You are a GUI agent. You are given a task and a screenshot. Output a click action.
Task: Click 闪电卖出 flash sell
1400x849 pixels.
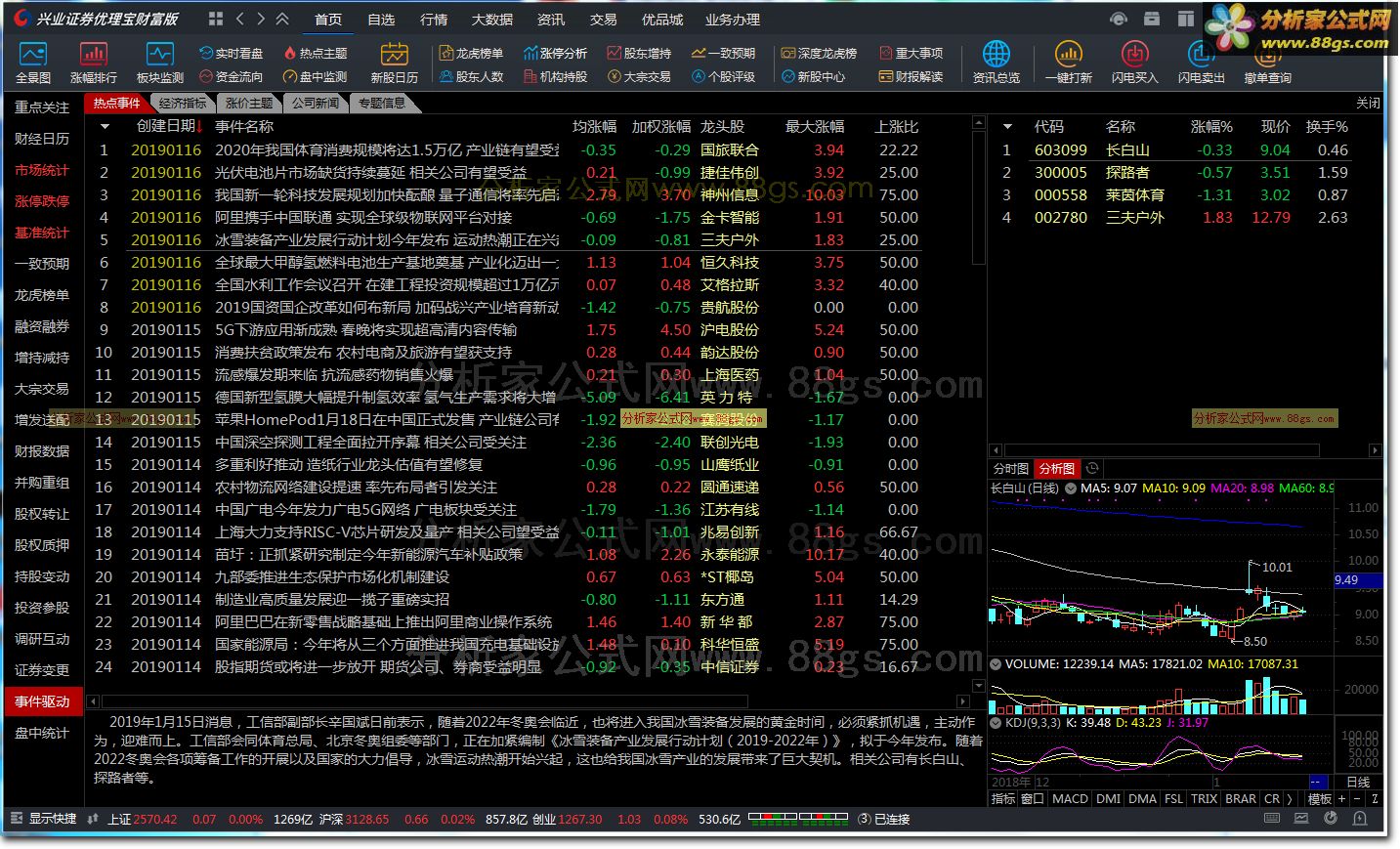pyautogui.click(x=1201, y=63)
